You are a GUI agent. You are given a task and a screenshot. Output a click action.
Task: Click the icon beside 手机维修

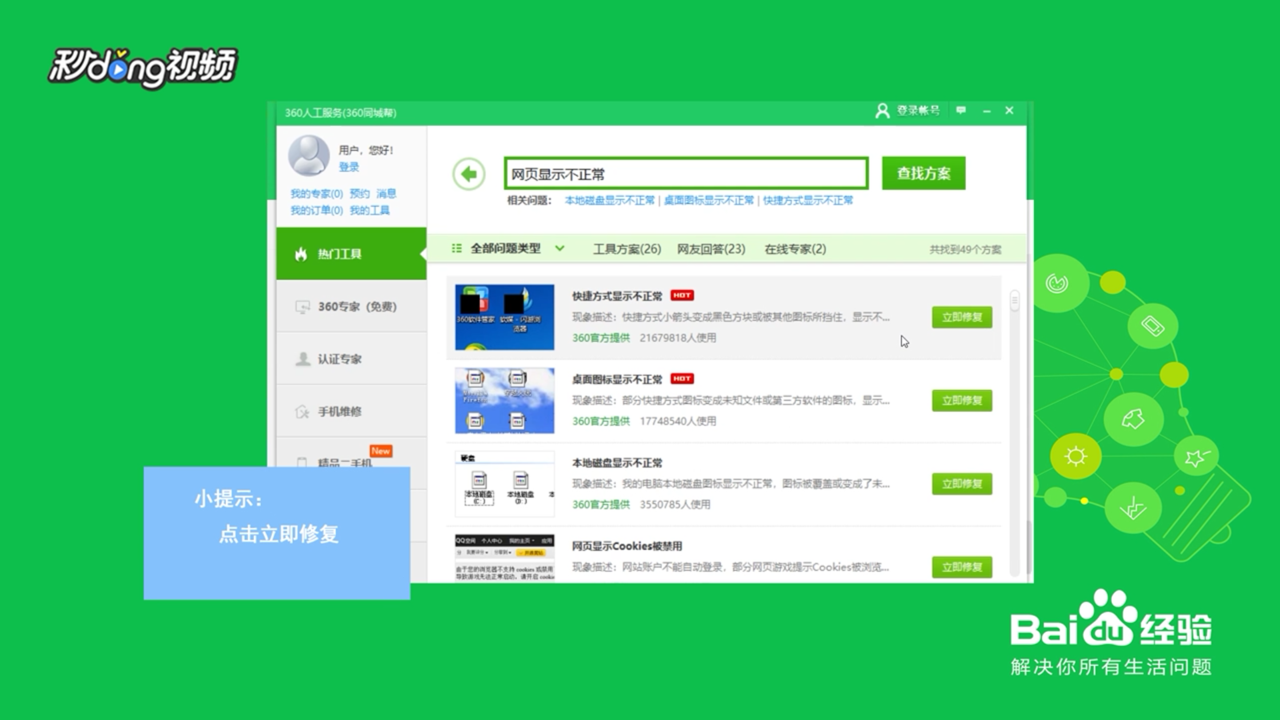click(x=302, y=411)
